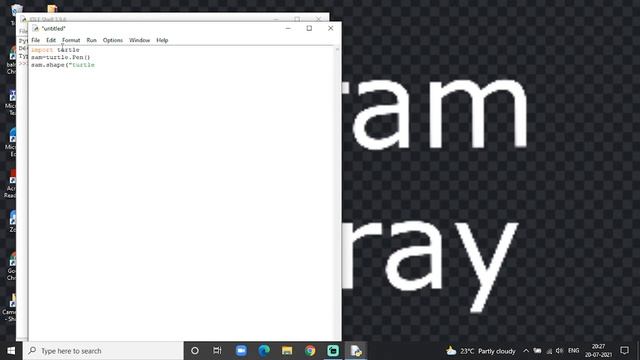The width and height of the screenshot is (640, 360).
Task: Open the File menu in the untitled editor
Action: pyautogui.click(x=36, y=40)
